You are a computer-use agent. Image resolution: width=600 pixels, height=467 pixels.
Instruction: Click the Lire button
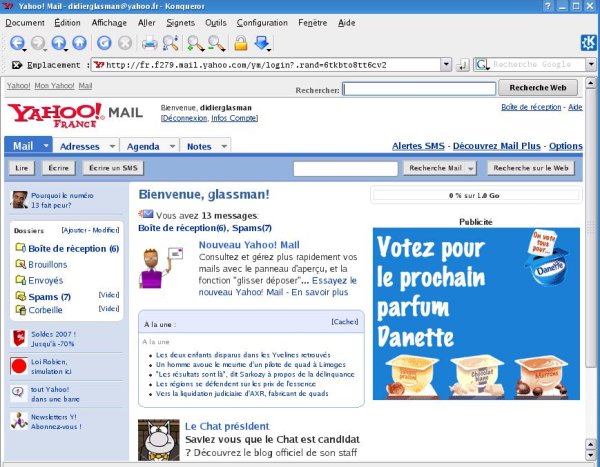[21, 168]
